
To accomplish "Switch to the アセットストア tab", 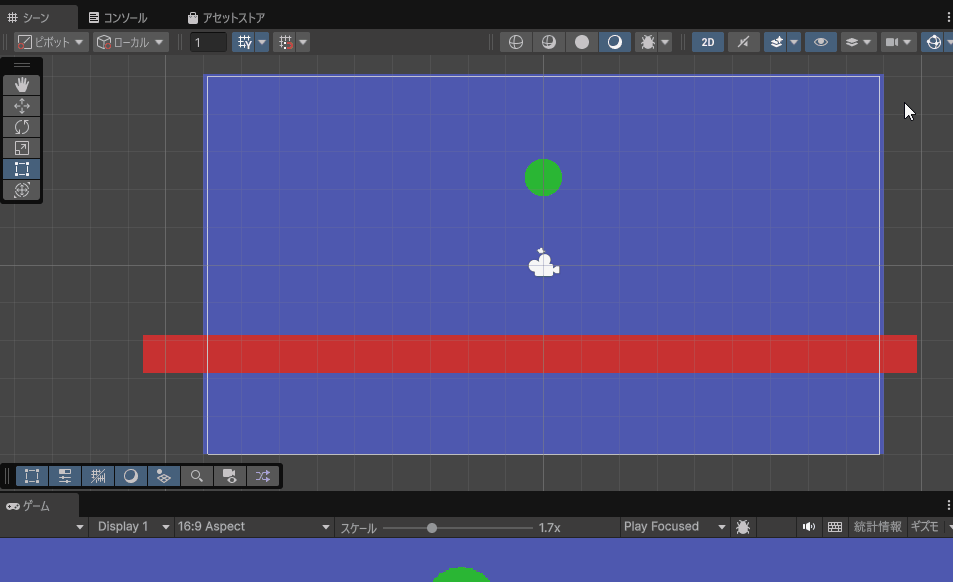I will [226, 18].
